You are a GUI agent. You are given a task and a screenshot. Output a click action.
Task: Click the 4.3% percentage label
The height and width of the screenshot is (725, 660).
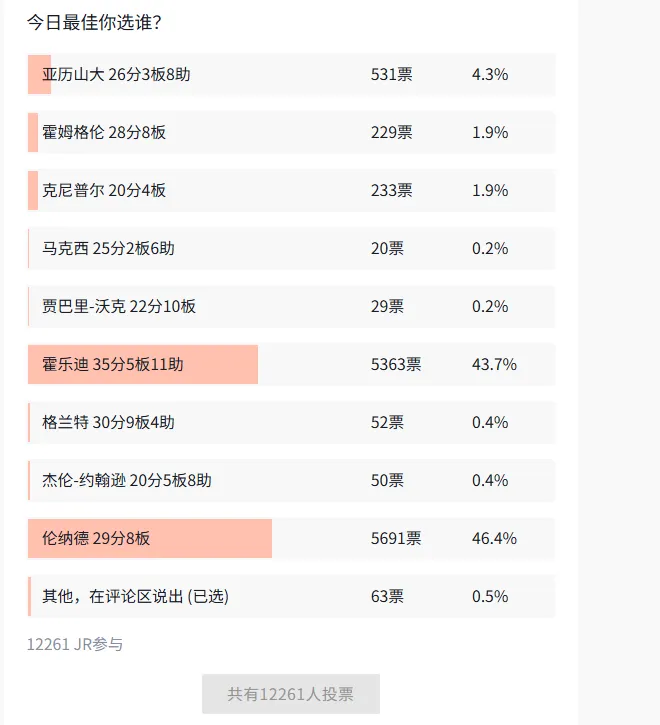490,75
